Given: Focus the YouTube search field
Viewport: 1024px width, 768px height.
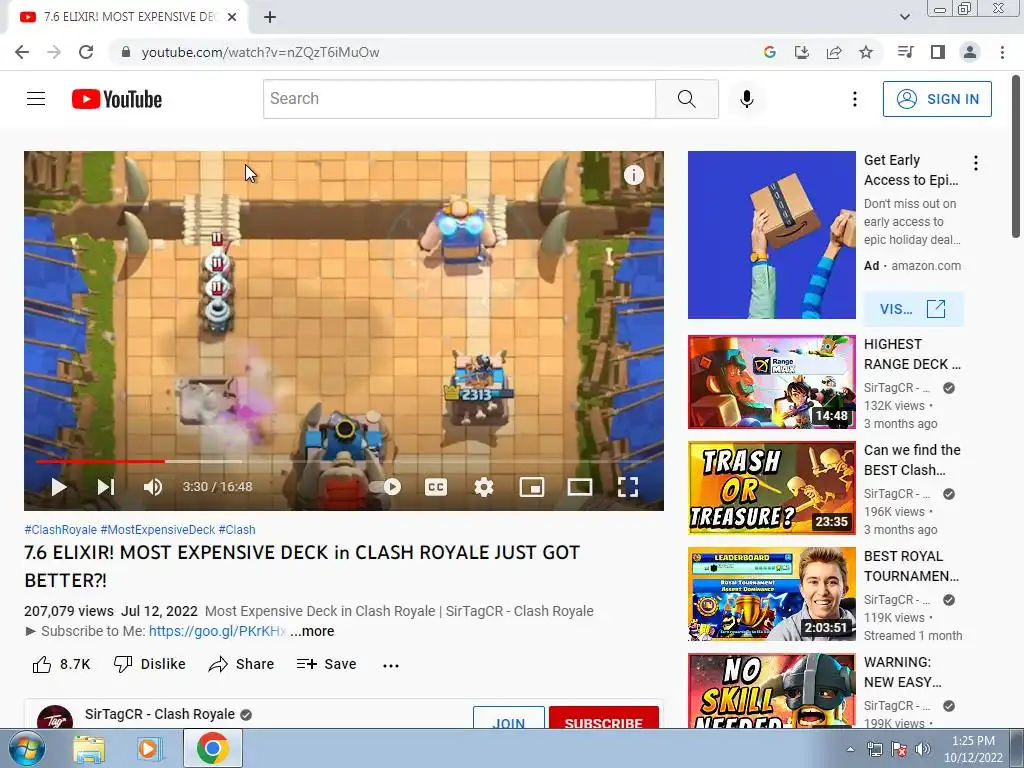Looking at the screenshot, I should 459,99.
